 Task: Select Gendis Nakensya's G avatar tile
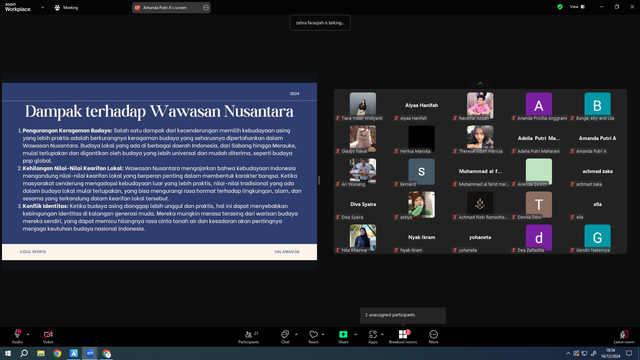coord(597,238)
